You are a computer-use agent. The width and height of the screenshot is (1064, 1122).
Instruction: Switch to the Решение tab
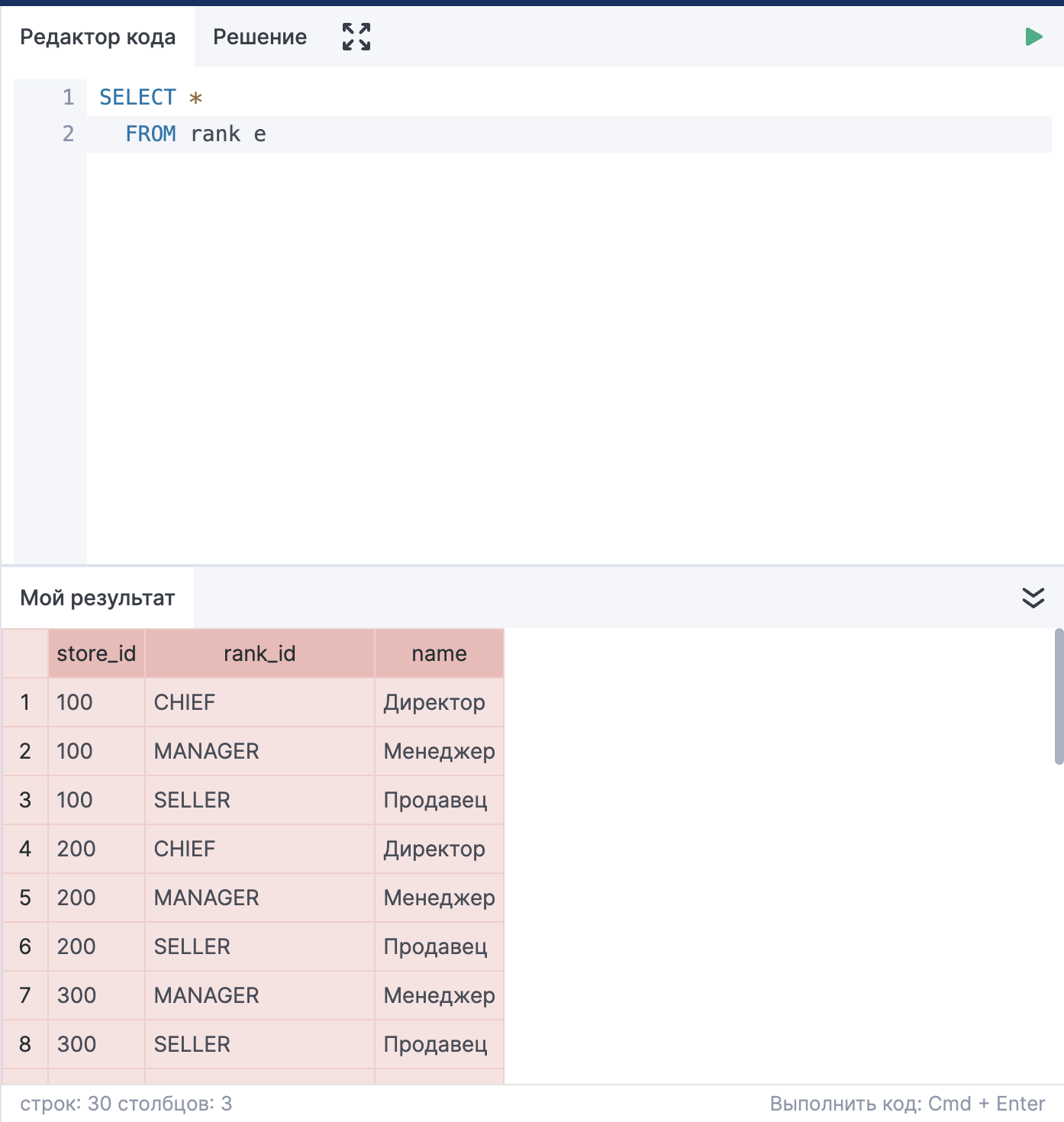click(260, 37)
